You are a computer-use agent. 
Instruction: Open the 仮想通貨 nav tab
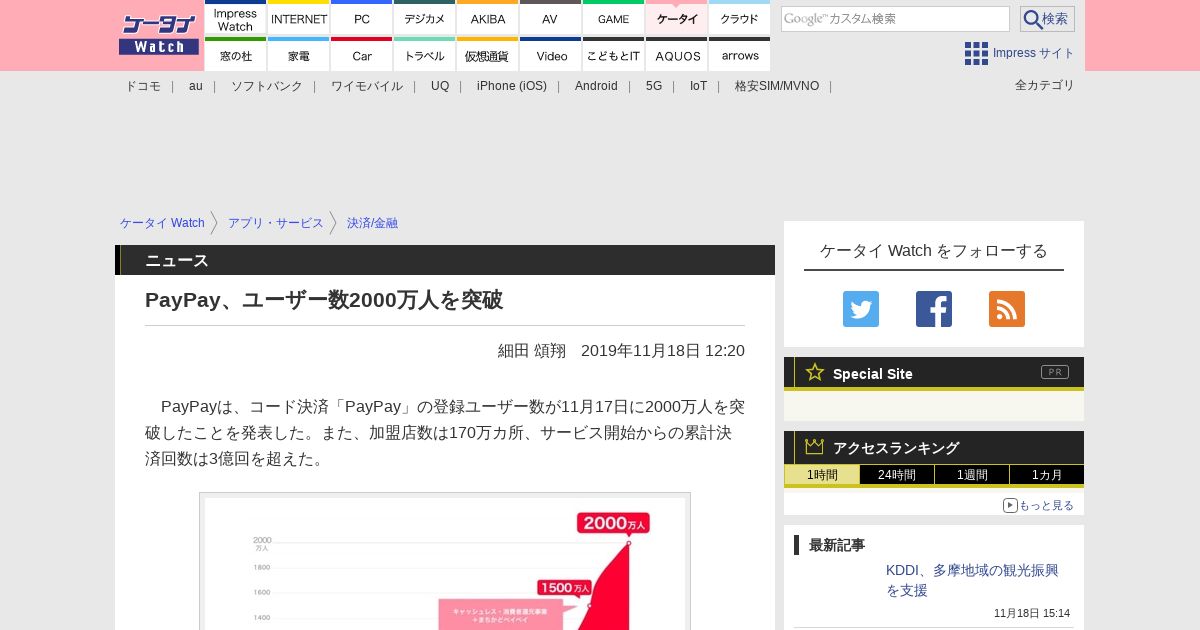click(488, 55)
